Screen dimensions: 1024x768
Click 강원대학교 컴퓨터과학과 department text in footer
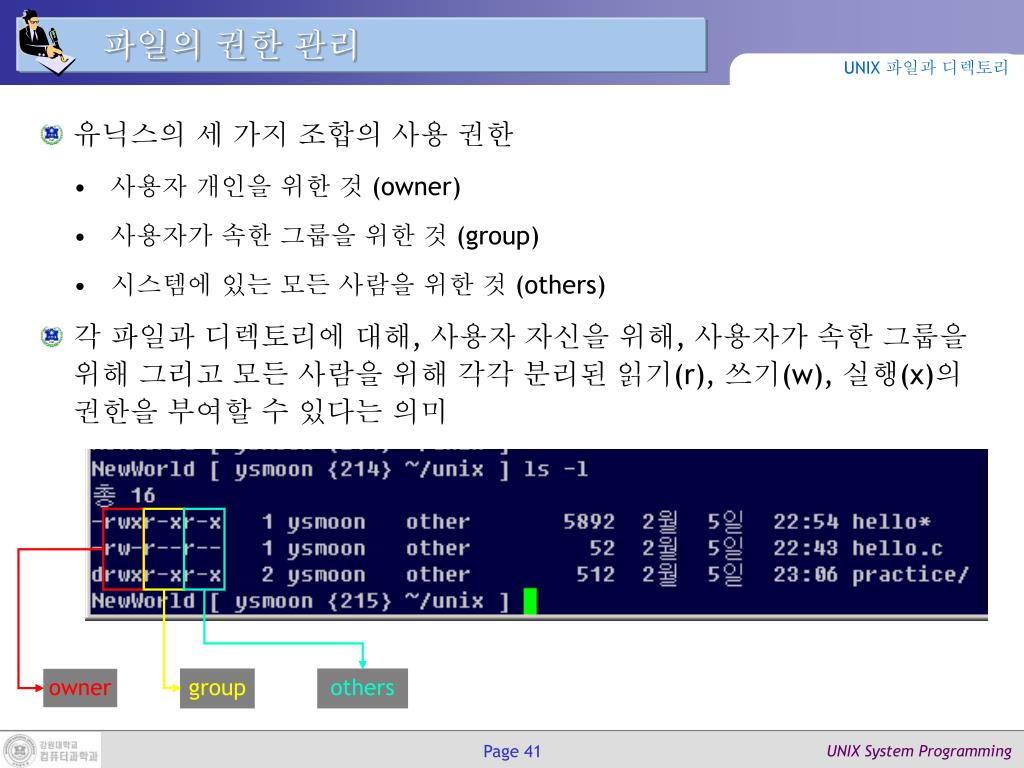point(68,751)
